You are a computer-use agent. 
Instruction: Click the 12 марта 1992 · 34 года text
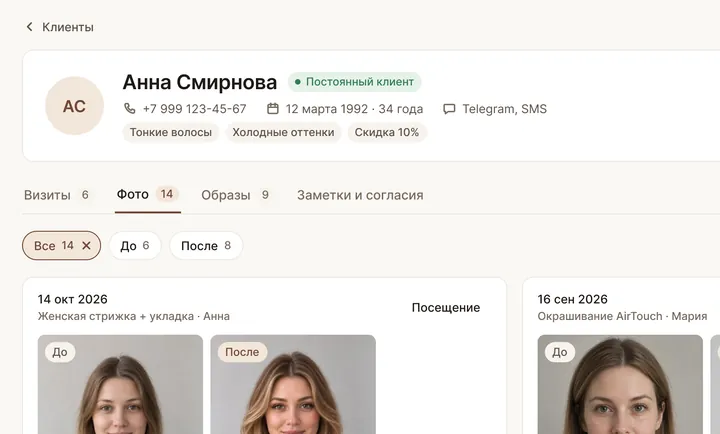pyautogui.click(x=354, y=109)
